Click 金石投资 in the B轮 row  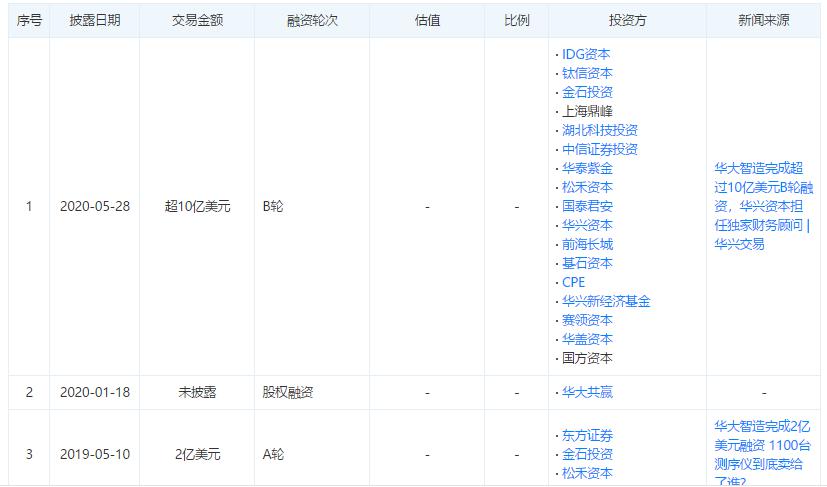click(x=587, y=92)
